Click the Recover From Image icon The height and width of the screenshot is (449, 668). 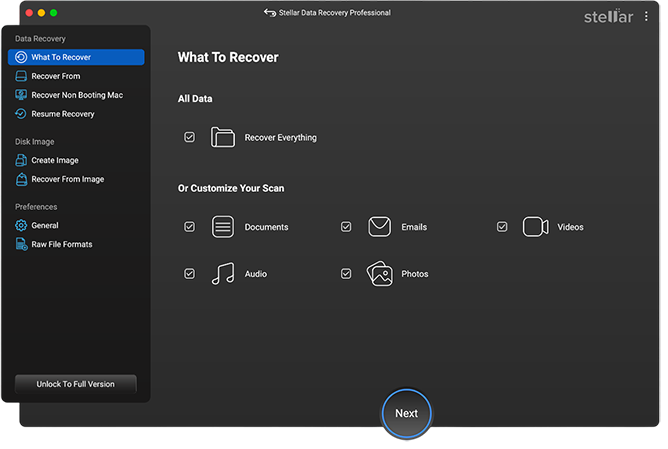[x=21, y=179]
